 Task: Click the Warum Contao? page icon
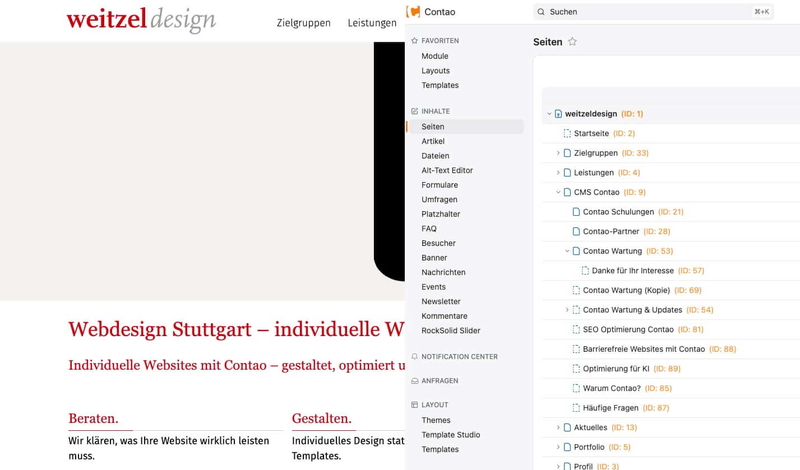point(576,388)
